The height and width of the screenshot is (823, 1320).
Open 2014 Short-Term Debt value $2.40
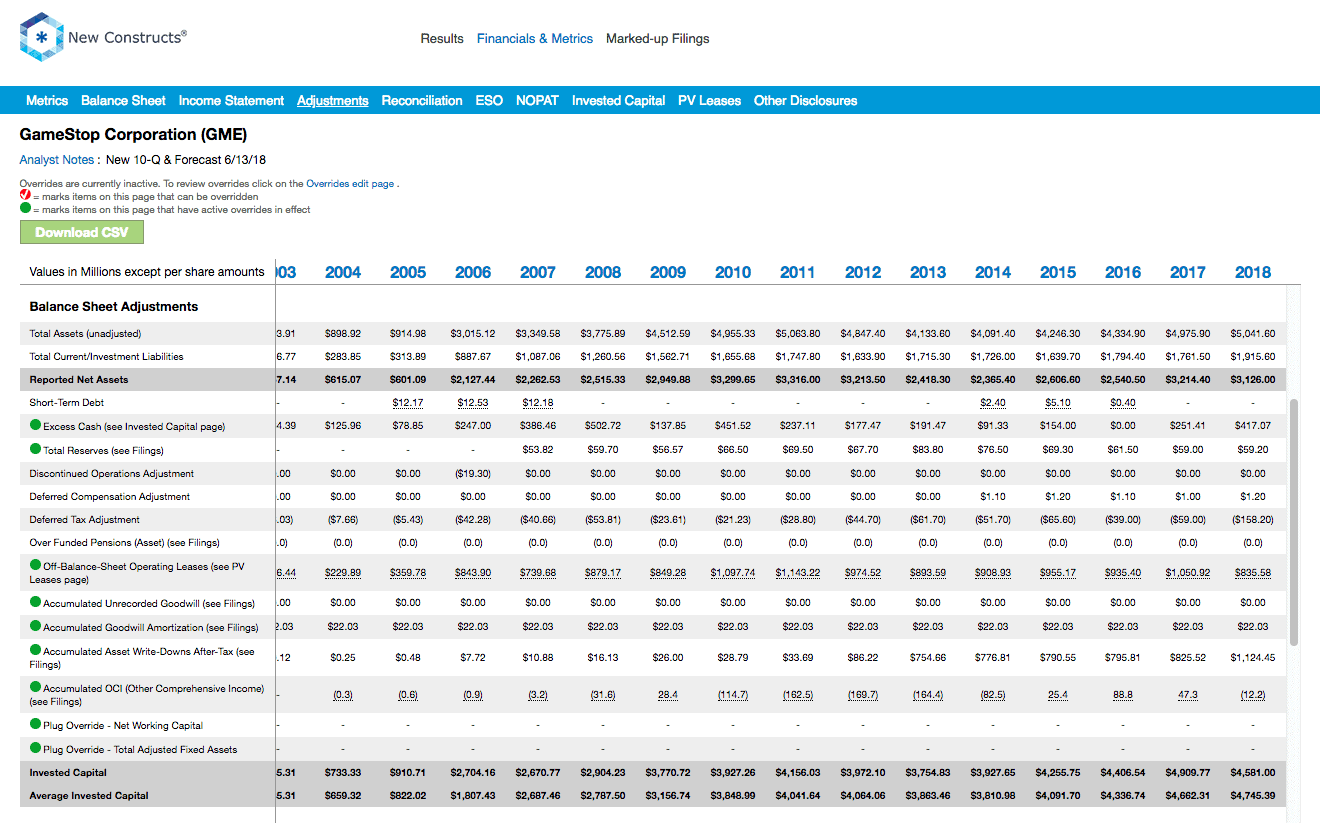coord(993,403)
